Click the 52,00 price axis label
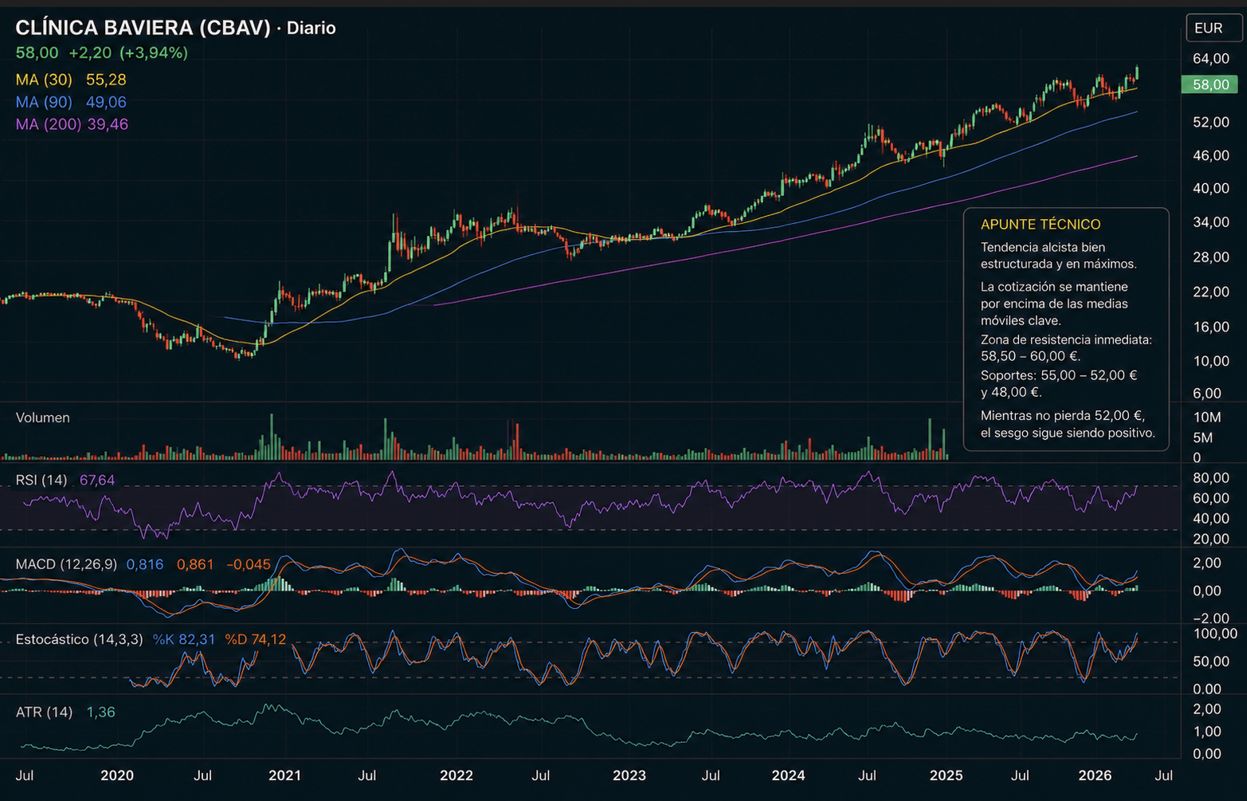Image resolution: width=1247 pixels, height=801 pixels. pyautogui.click(x=1211, y=122)
